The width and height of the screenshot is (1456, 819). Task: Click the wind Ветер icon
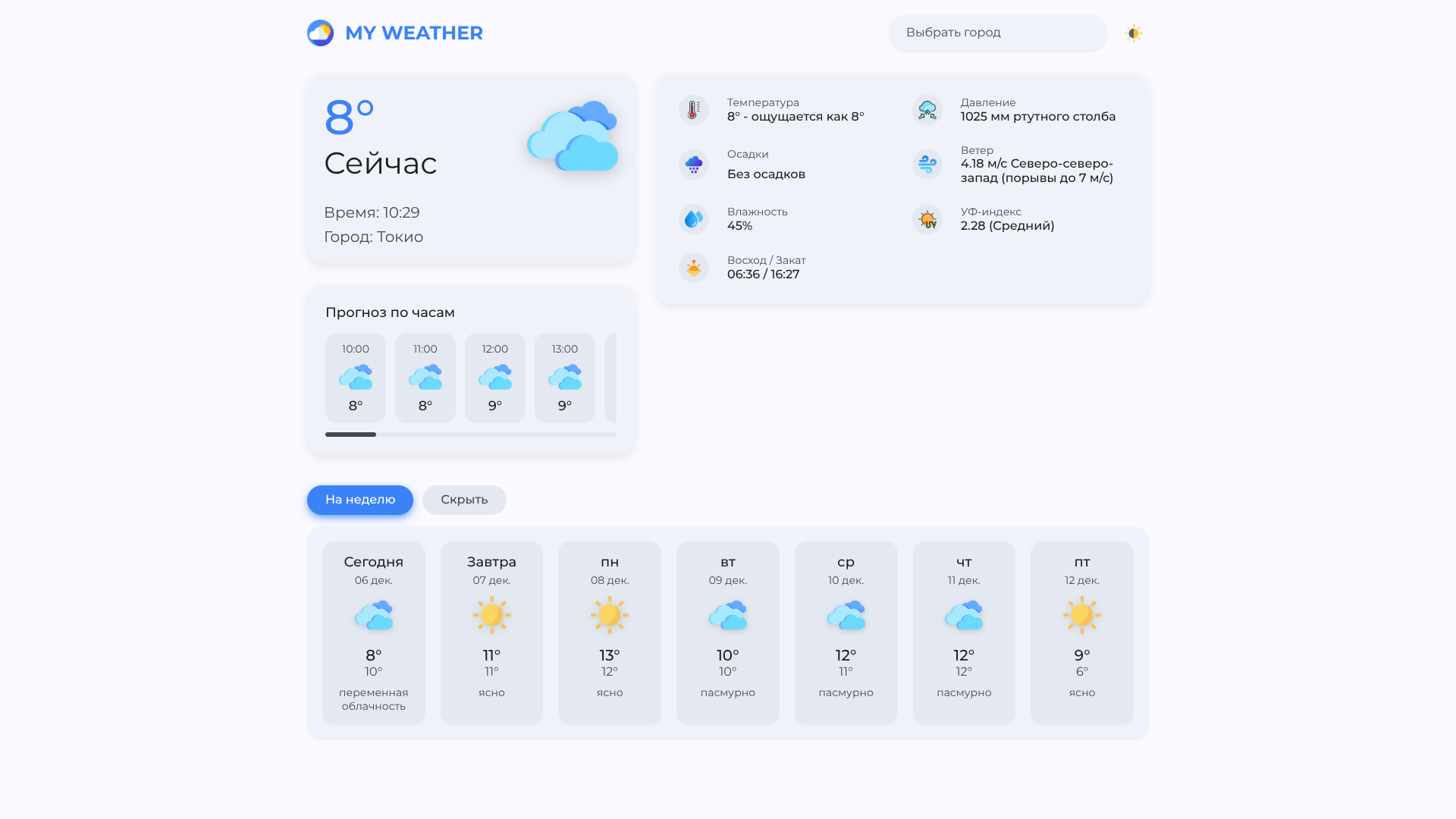(927, 165)
